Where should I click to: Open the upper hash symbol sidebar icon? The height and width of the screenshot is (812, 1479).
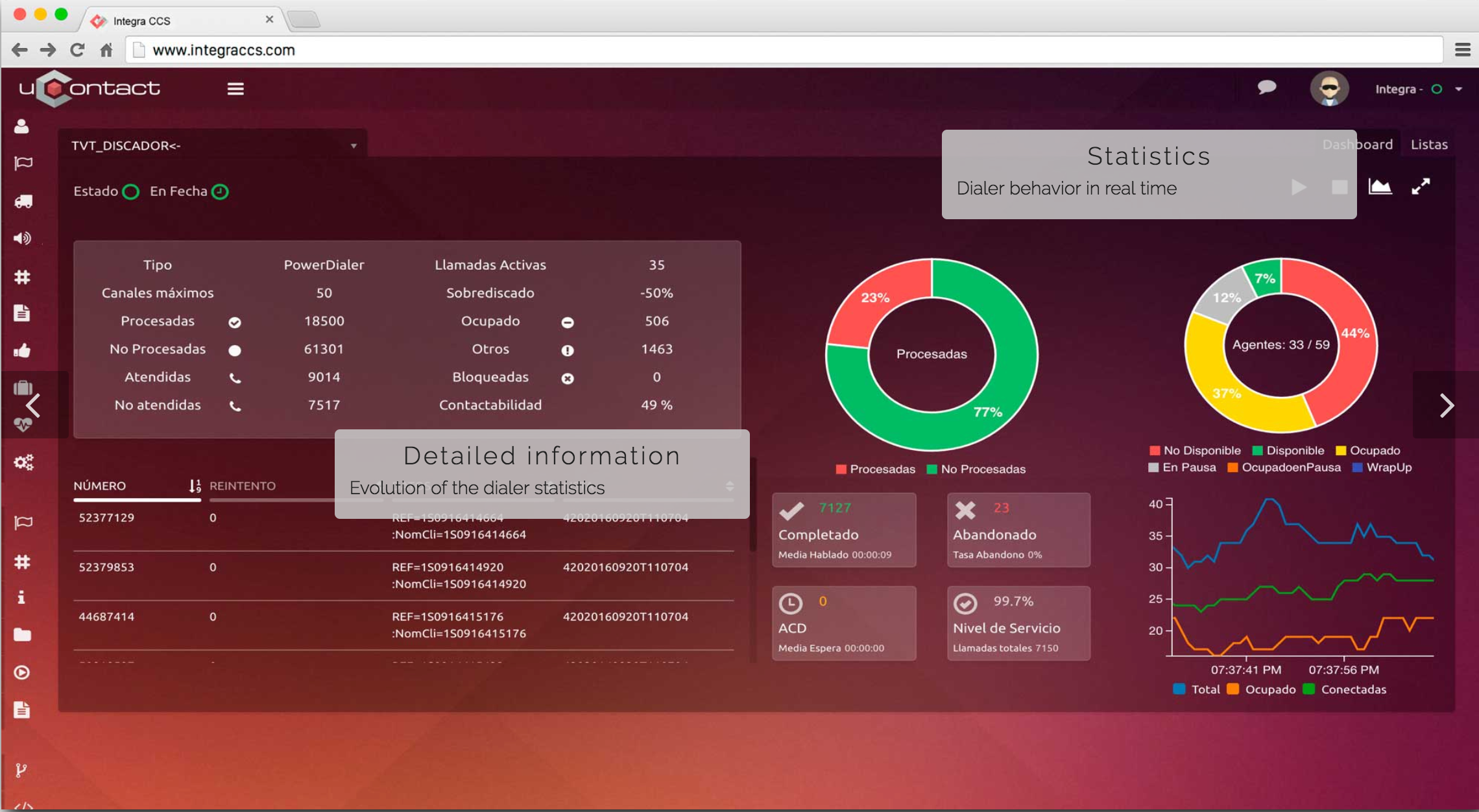[22, 277]
